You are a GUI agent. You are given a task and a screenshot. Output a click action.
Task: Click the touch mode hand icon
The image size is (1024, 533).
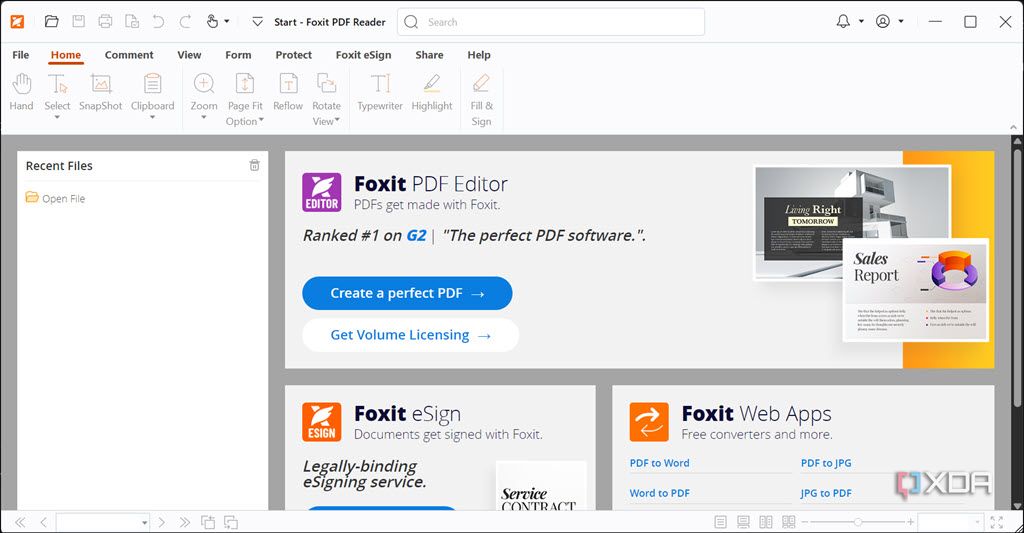click(212, 22)
